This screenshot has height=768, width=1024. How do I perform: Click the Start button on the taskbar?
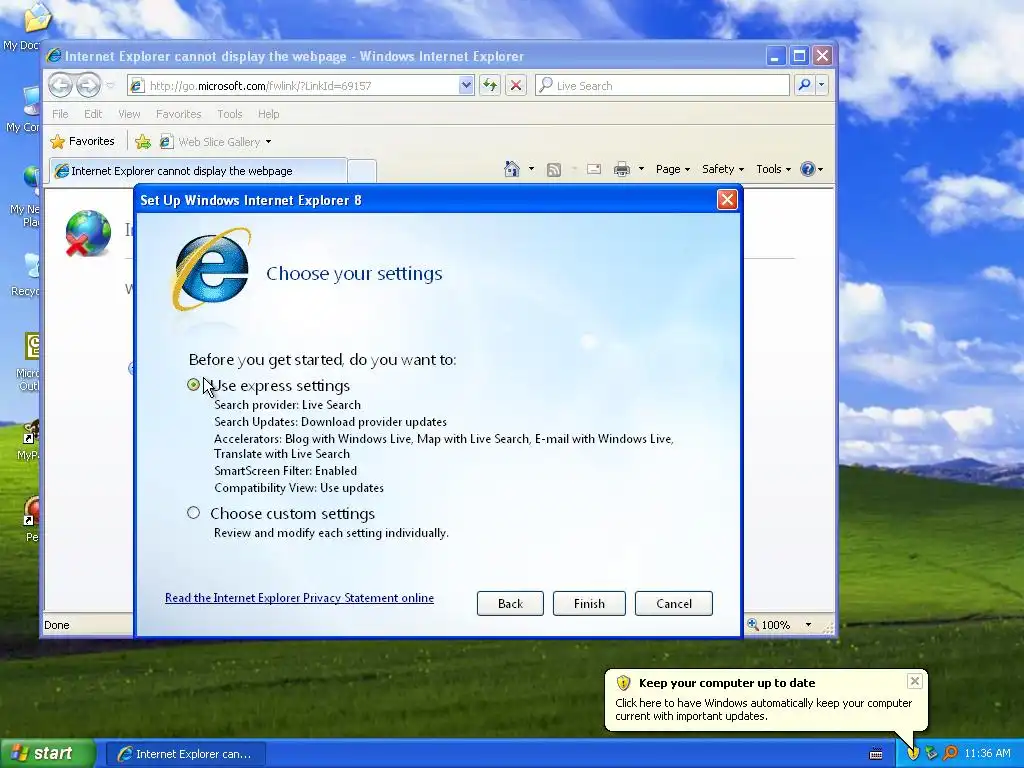(48, 753)
